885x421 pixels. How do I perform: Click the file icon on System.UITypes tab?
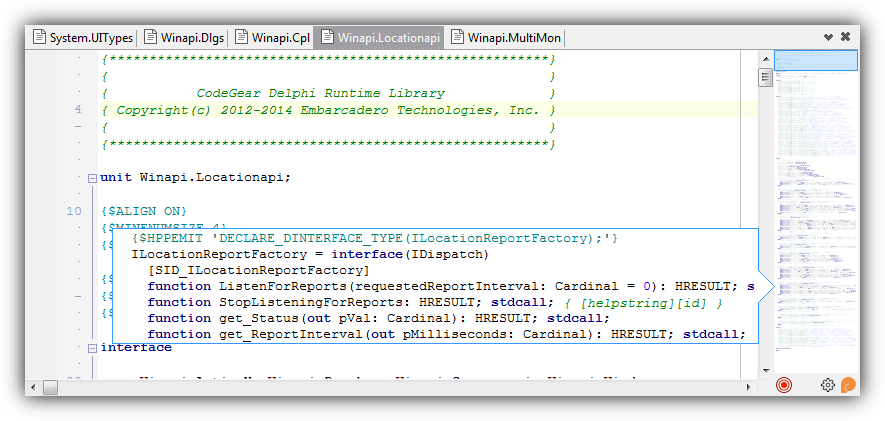[39, 38]
